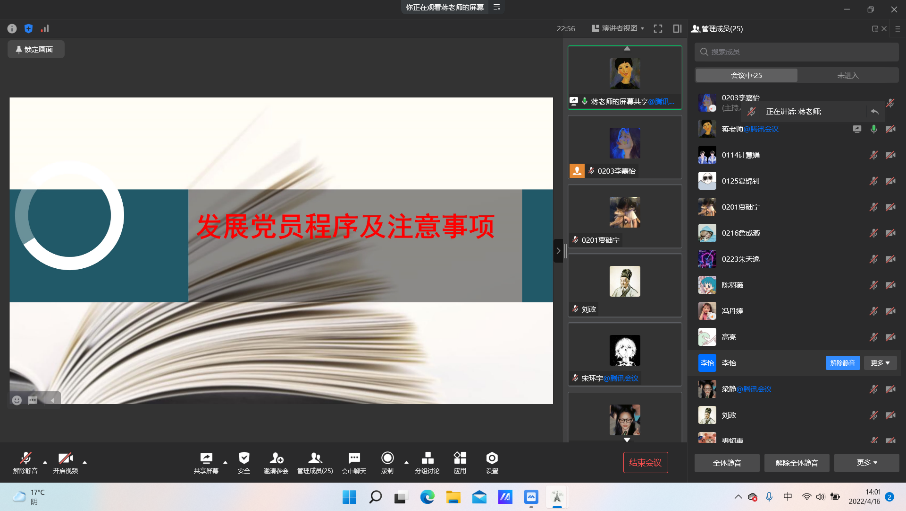Open the chat (聊天) icon in toolbar
This screenshot has width=906, height=511.
[354, 458]
